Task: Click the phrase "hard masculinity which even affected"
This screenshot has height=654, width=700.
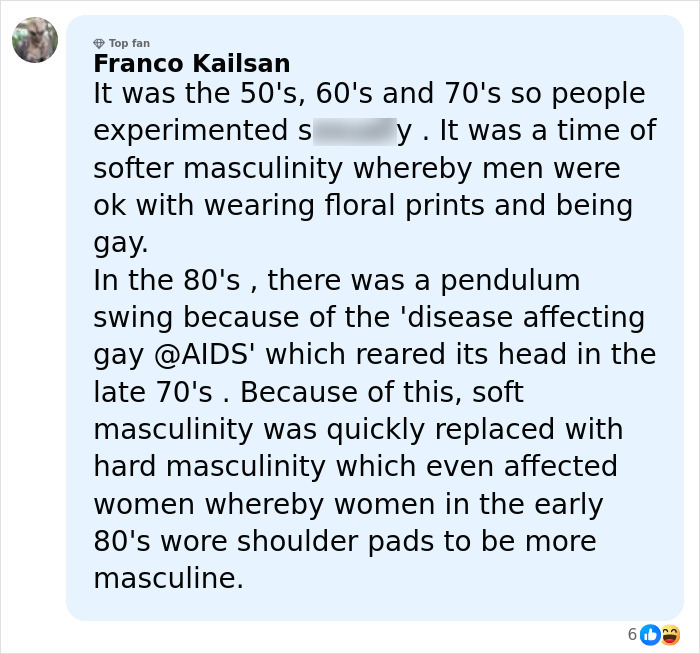Action: tap(355, 466)
